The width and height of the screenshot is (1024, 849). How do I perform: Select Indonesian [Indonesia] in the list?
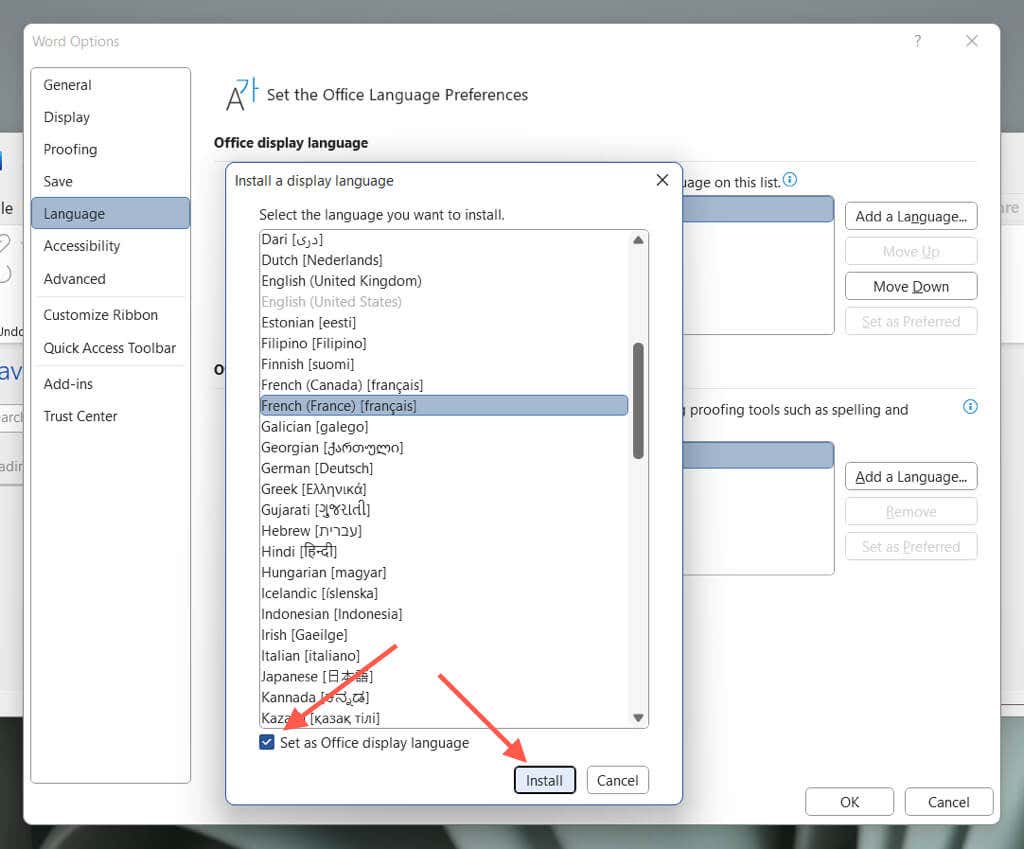[x=444, y=615]
